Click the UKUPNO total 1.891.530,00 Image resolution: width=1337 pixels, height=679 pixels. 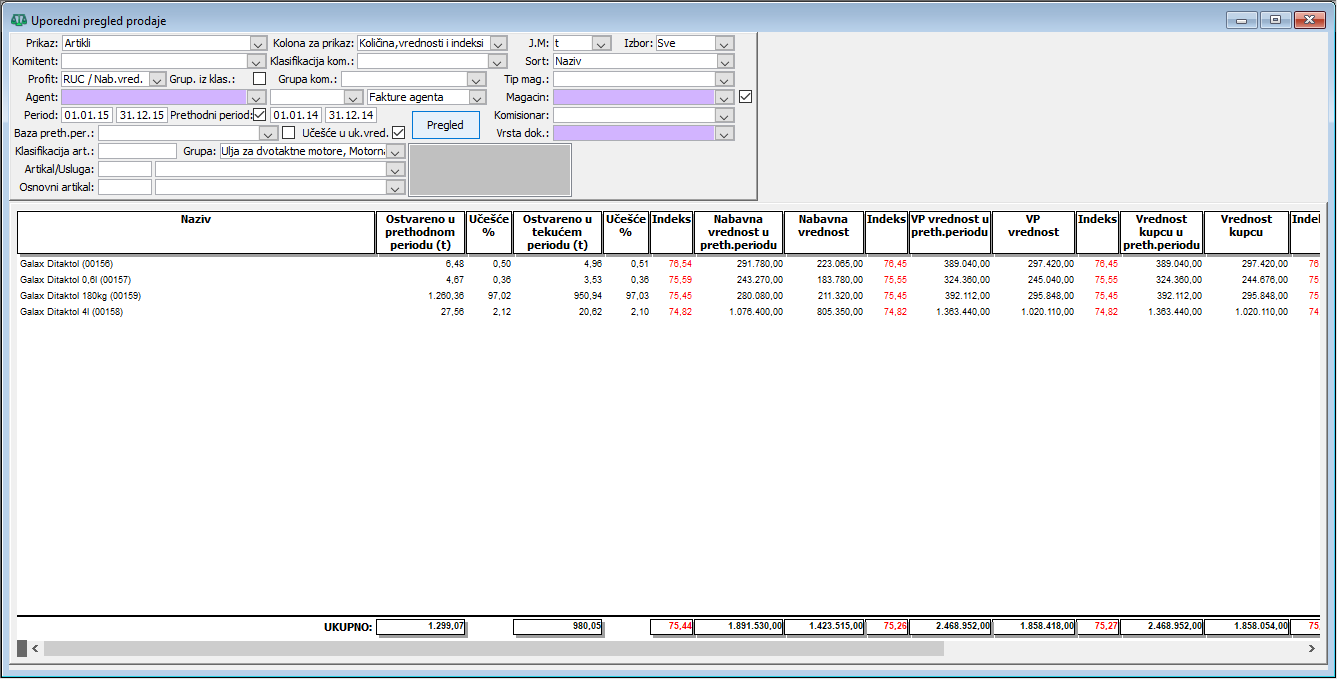[739, 626]
